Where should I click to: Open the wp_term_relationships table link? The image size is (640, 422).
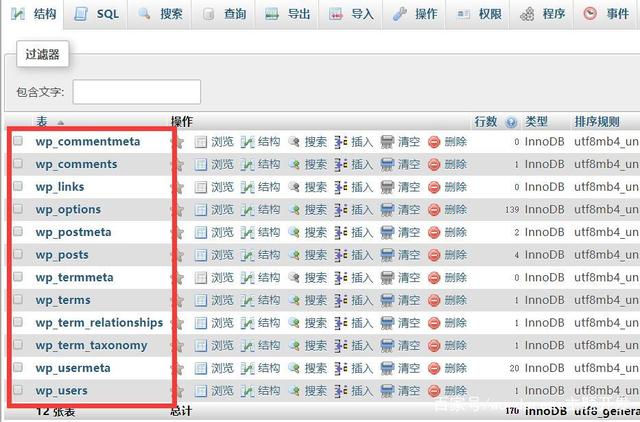tap(99, 323)
